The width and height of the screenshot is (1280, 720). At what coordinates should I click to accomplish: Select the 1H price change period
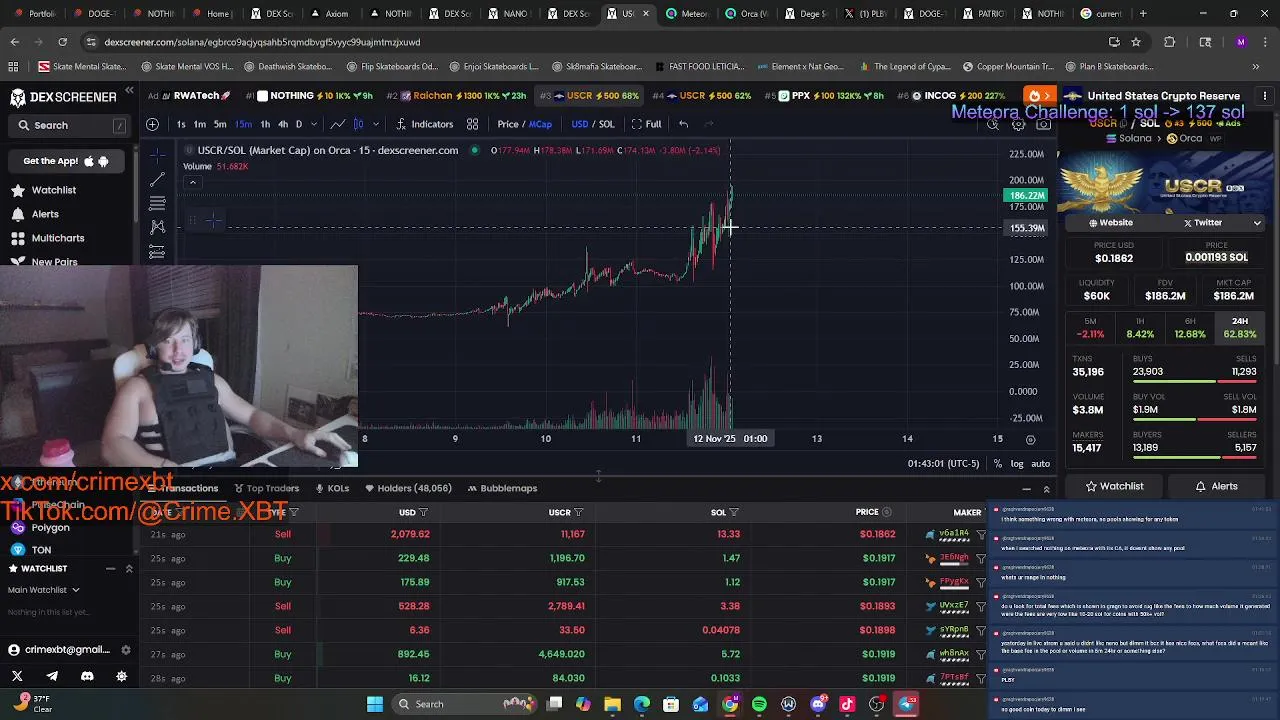[1140, 328]
